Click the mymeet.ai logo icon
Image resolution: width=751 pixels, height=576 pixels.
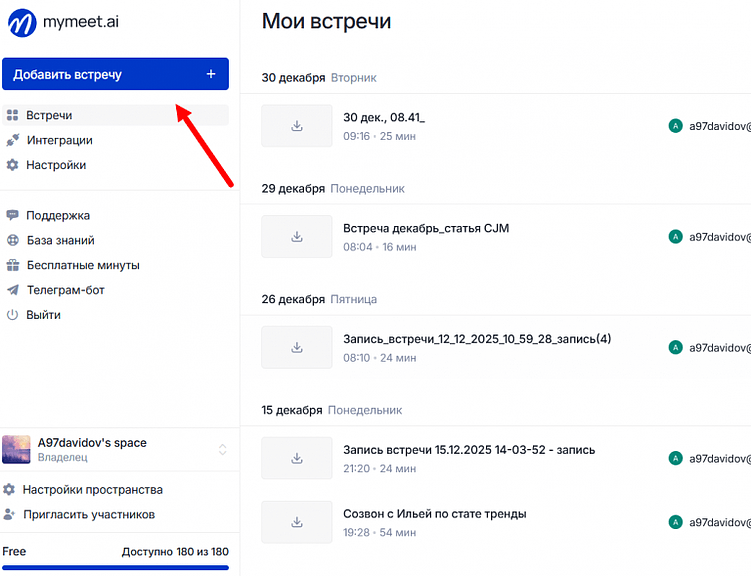click(22, 23)
